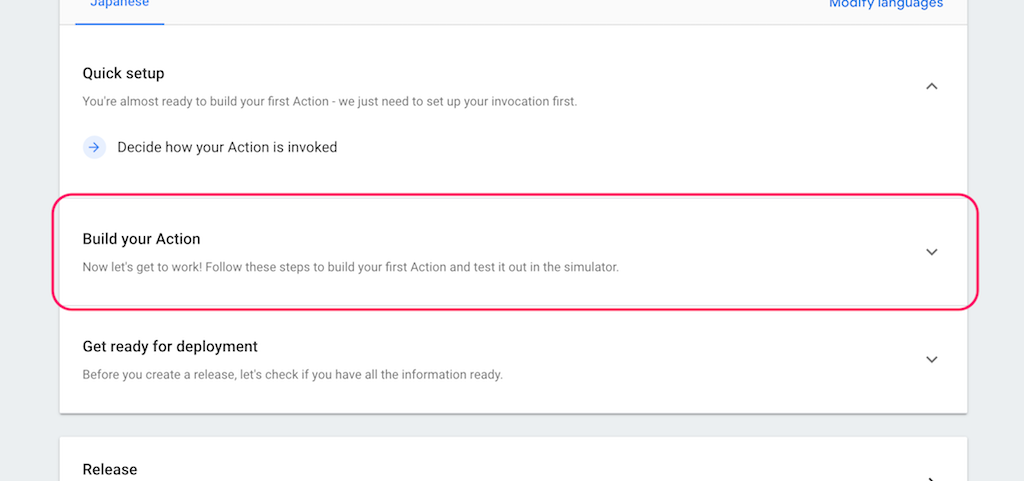Click the 'Before you create a release' description

click(293, 375)
